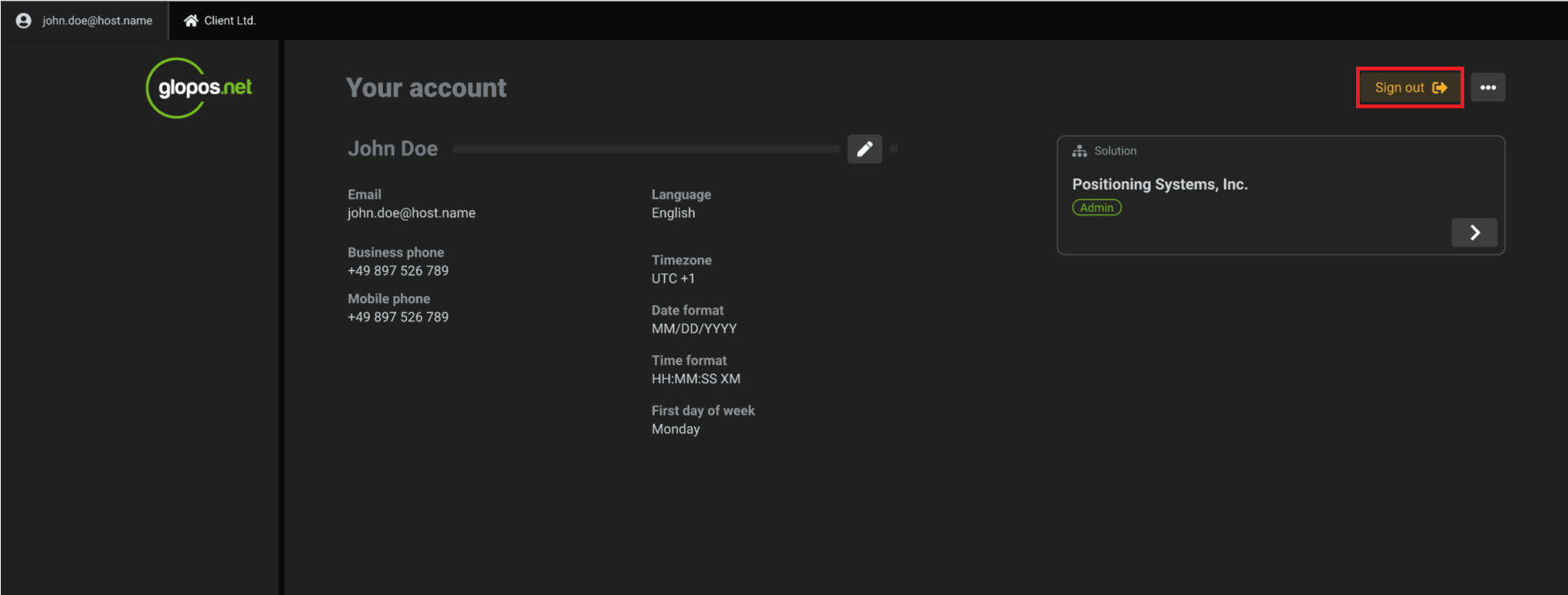Click the Language value English

672,213
